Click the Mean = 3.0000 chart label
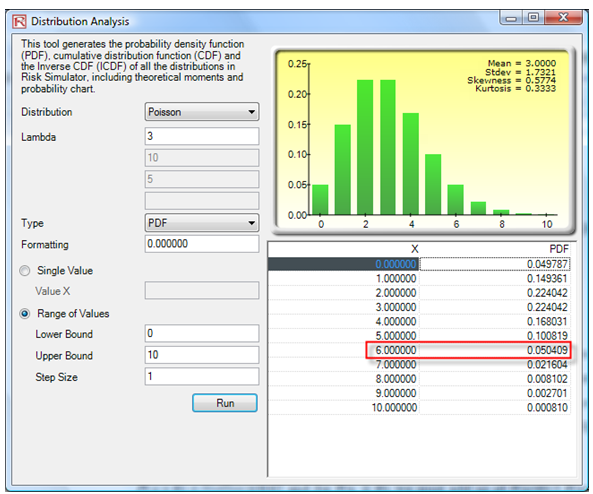The height and width of the screenshot is (494, 593). tap(522, 63)
